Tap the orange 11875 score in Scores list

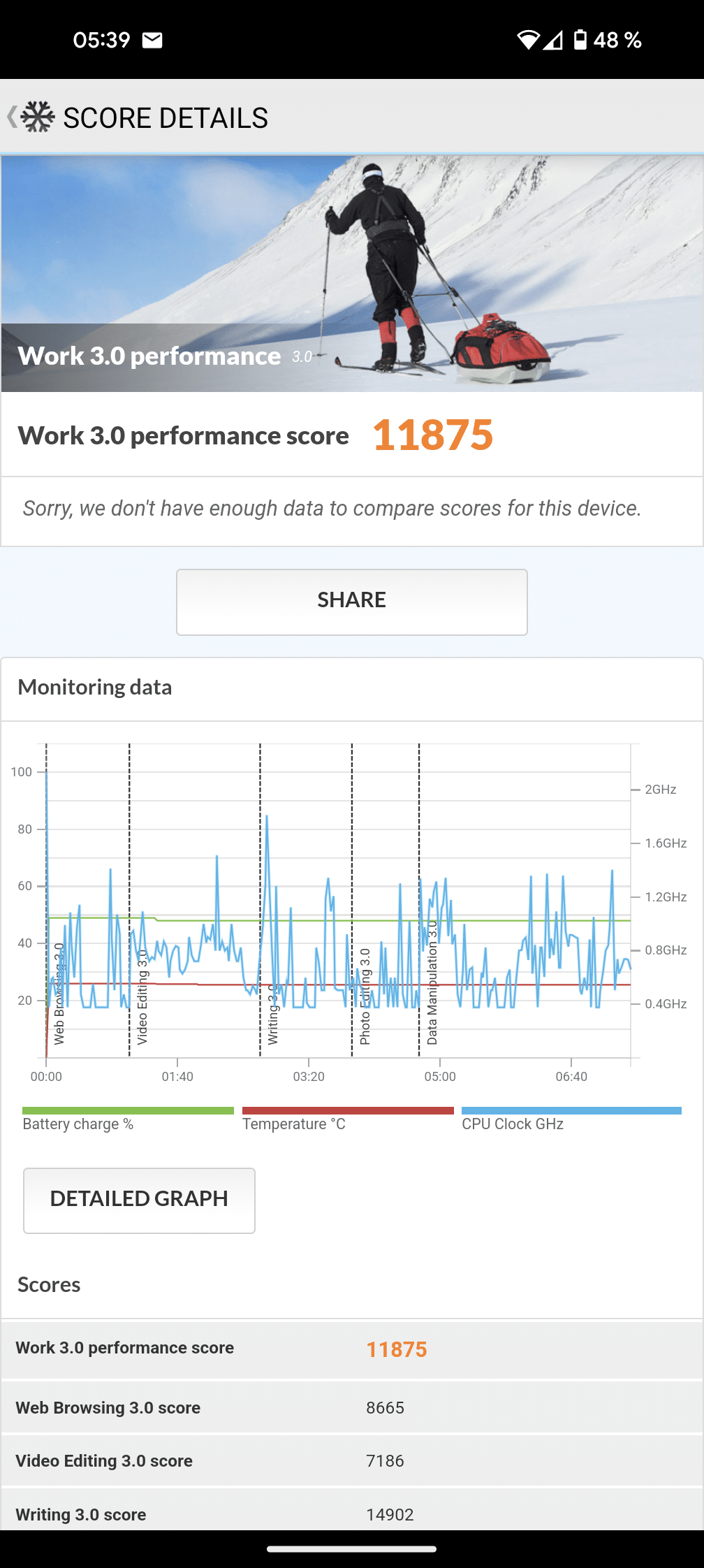pyautogui.click(x=397, y=1349)
